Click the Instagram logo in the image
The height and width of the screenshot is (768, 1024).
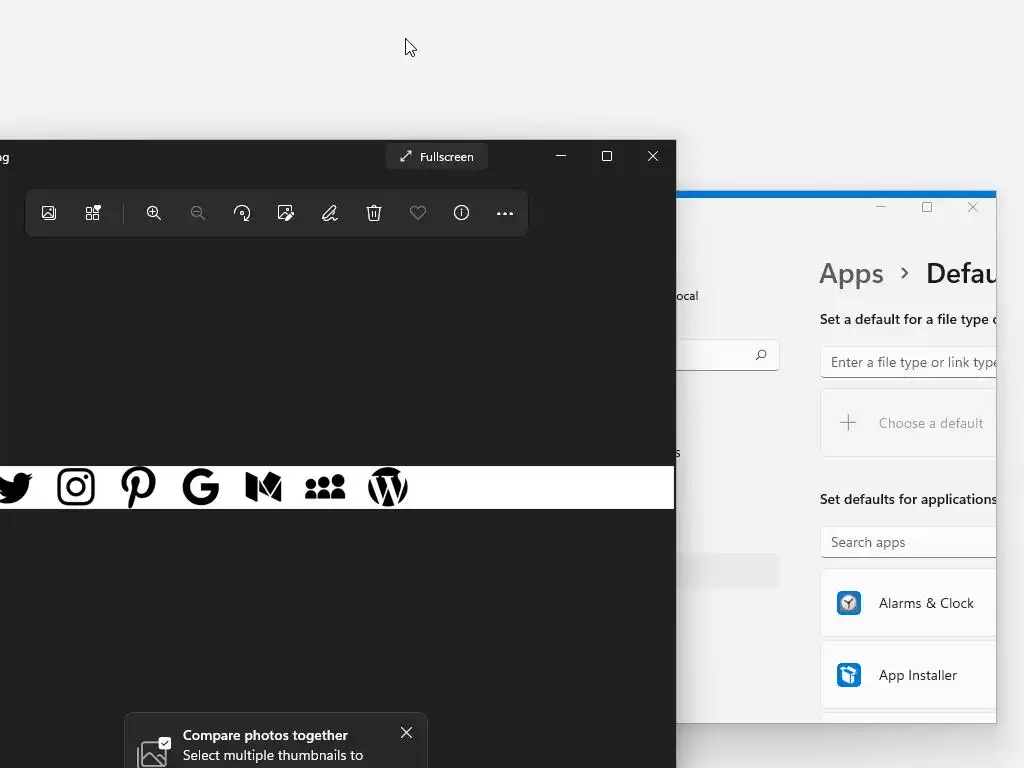click(76, 487)
